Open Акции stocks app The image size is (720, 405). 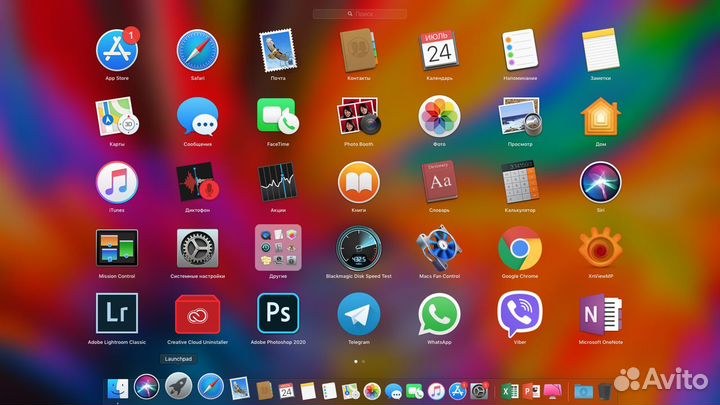278,183
